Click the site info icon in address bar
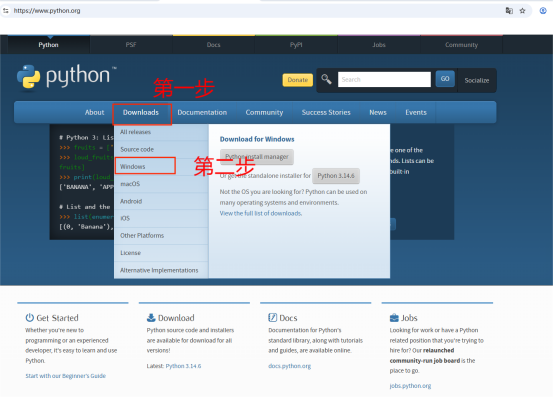Screen dimensions: 553x398 (5, 11)
